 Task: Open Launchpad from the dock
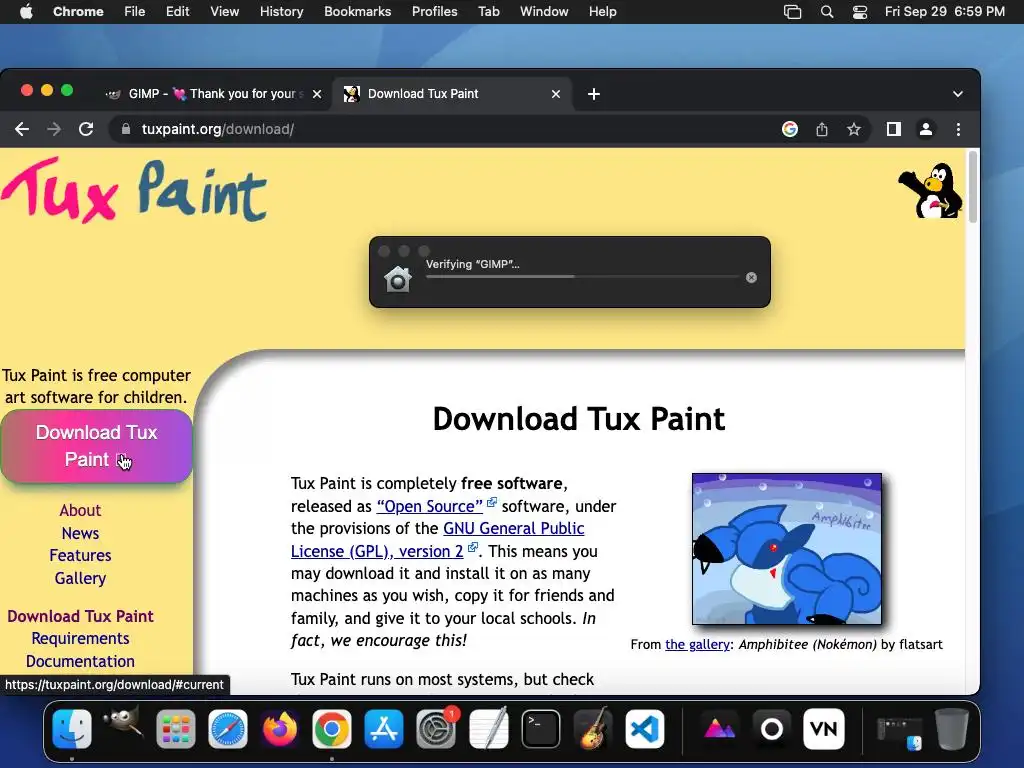[x=176, y=728]
